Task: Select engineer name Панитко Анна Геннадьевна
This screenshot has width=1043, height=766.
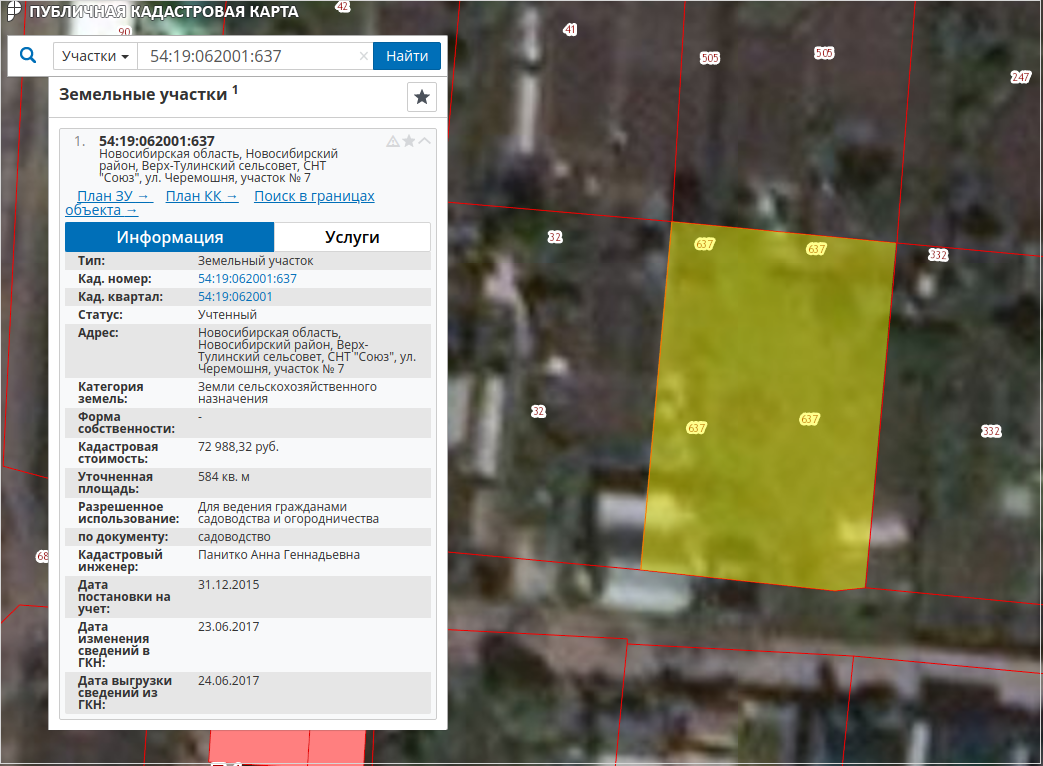Action: point(279,555)
